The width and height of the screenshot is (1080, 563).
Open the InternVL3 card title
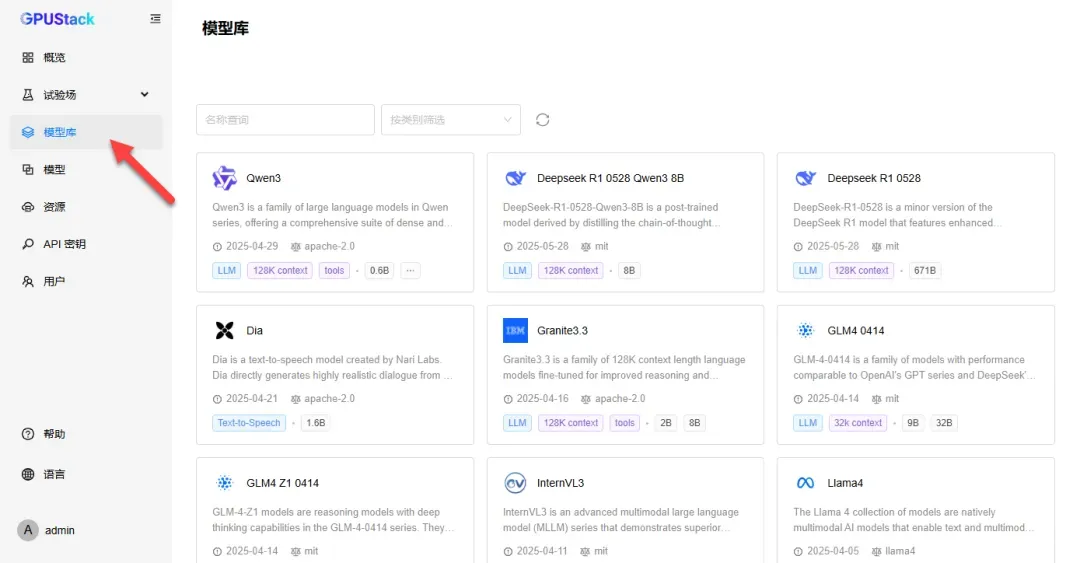tap(561, 483)
